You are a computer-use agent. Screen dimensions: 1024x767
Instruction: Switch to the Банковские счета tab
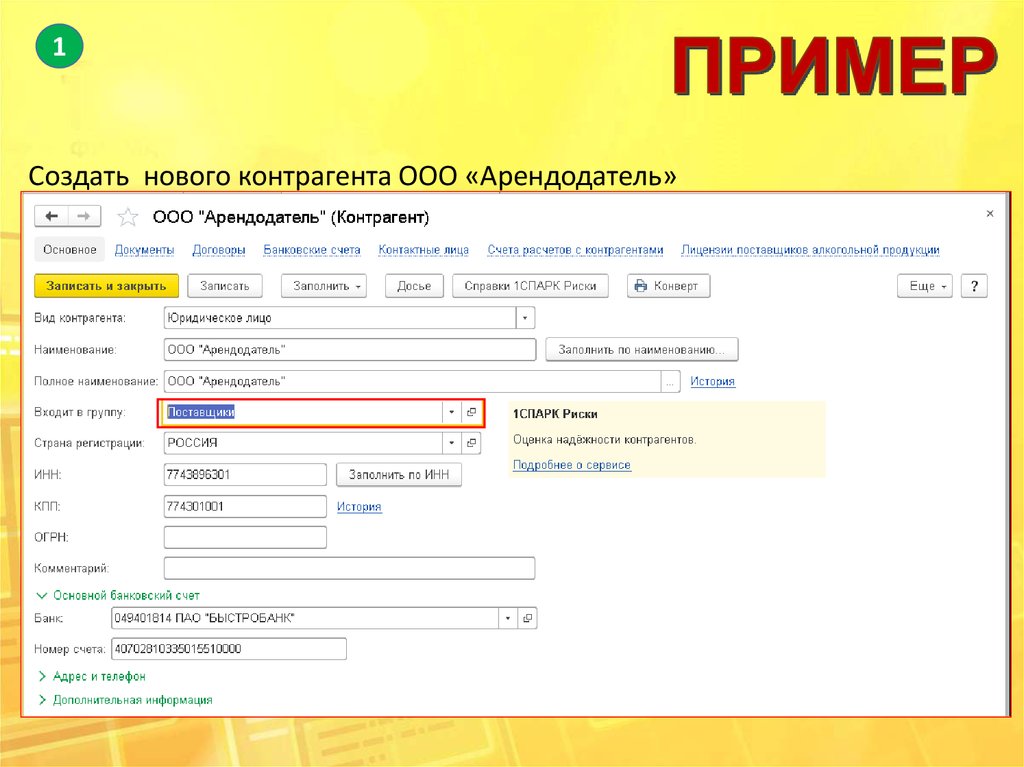[312, 250]
